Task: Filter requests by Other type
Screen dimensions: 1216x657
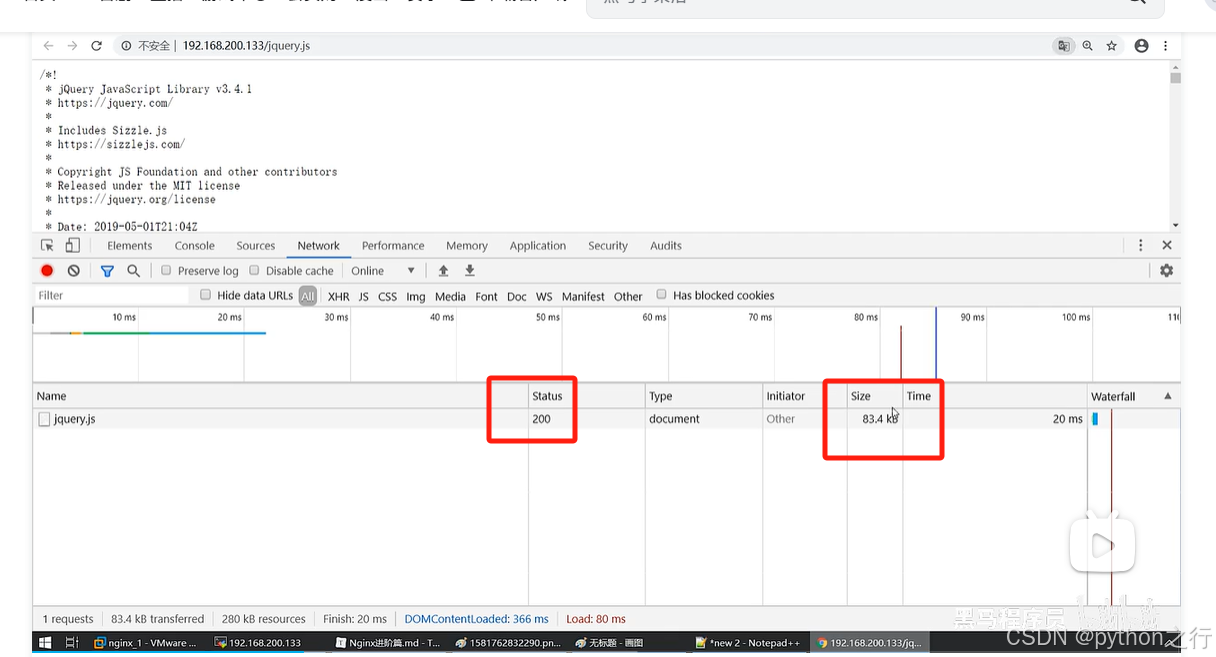Action: click(x=628, y=296)
